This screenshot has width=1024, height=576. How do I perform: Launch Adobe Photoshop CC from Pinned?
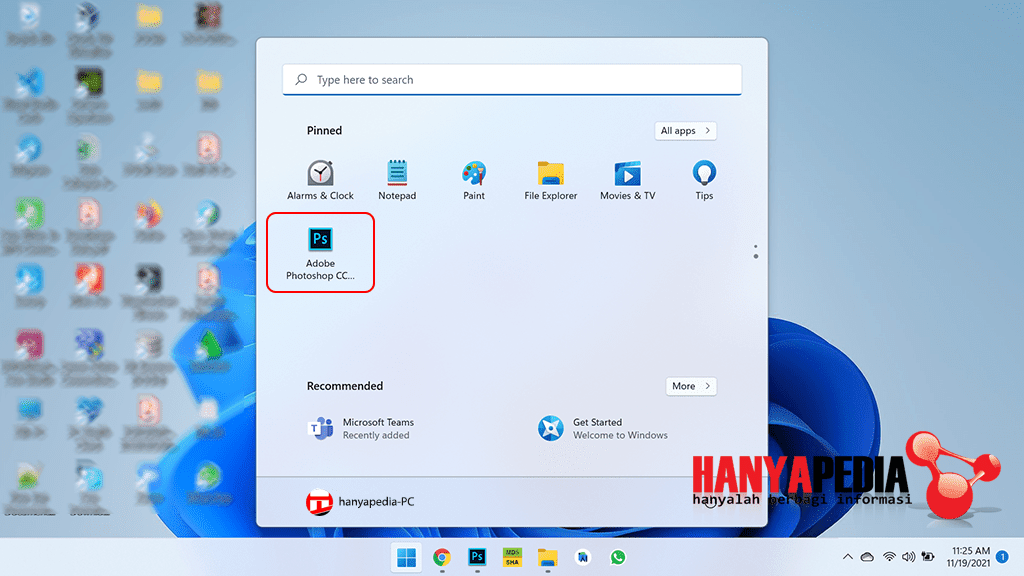tap(320, 253)
